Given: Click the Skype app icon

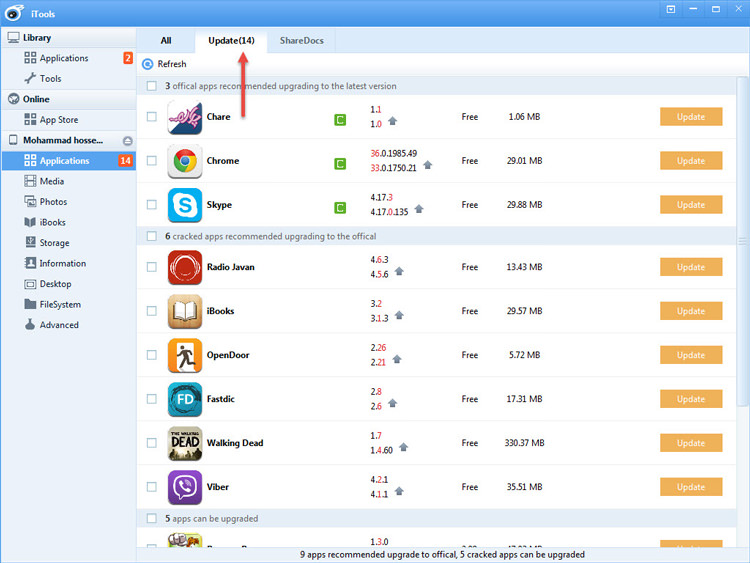Looking at the screenshot, I should (x=184, y=205).
